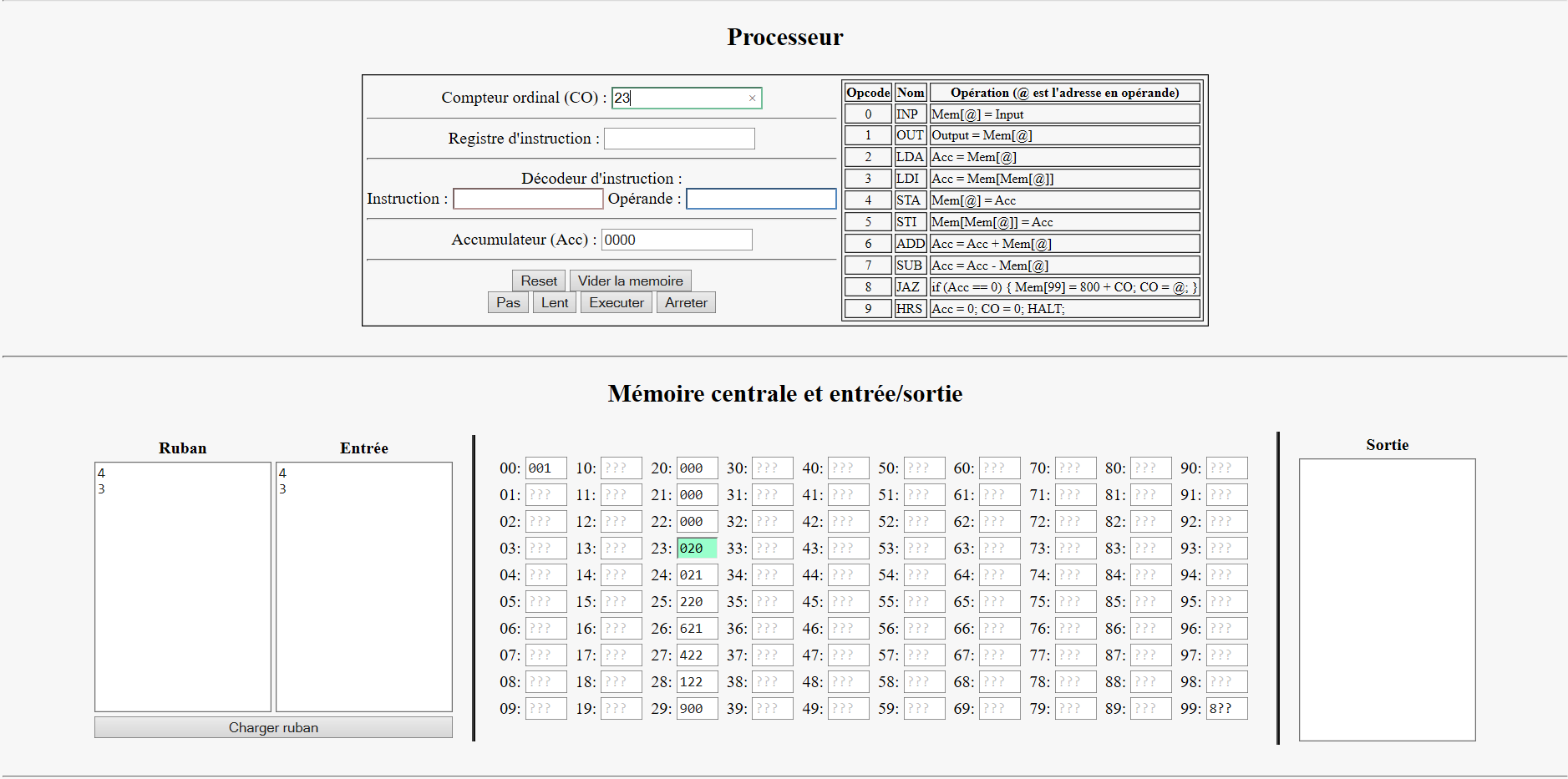Click inside the Ruban text area
The height and width of the screenshot is (779, 1568).
click(x=183, y=587)
